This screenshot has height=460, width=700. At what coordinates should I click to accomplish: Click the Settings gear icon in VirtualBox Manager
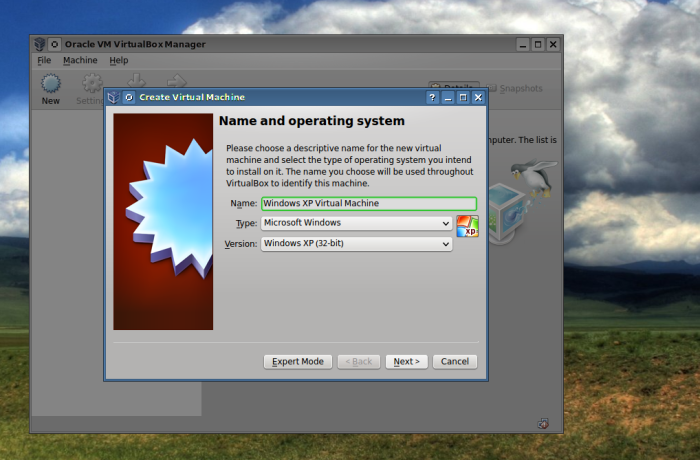[92, 84]
